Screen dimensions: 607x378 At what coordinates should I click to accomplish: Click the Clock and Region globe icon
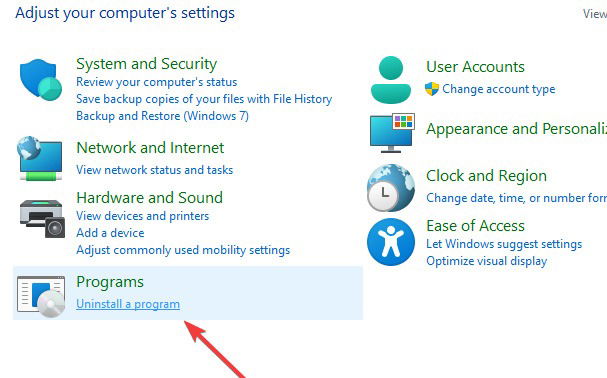point(391,188)
